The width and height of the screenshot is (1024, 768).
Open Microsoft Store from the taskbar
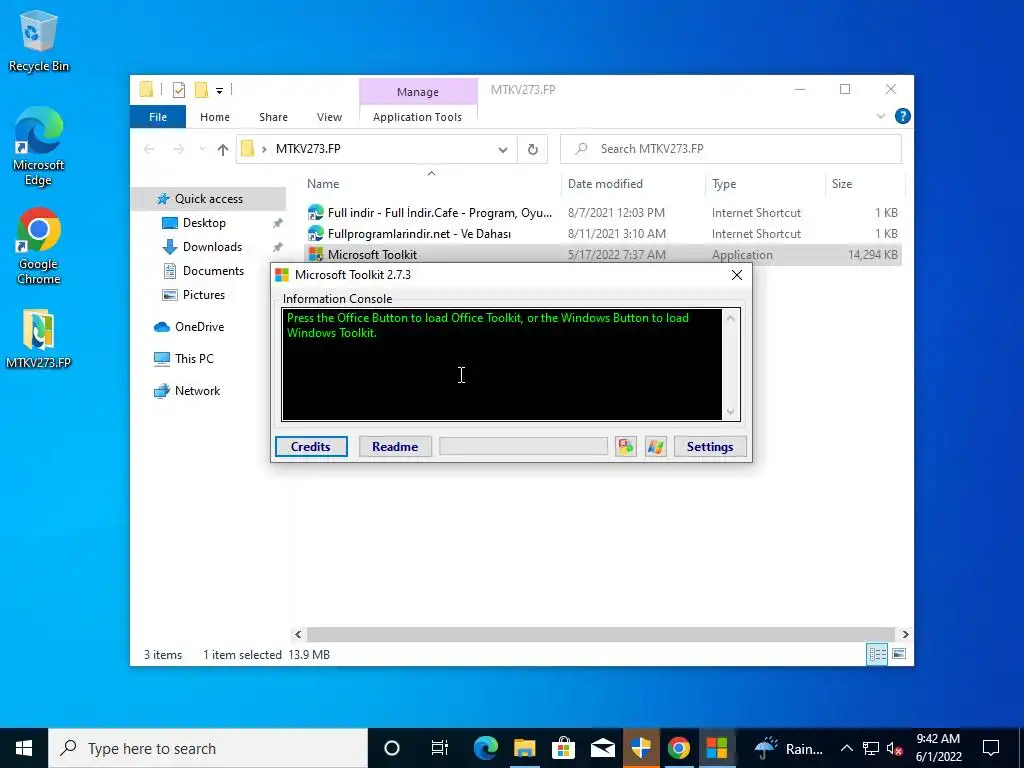click(x=563, y=748)
